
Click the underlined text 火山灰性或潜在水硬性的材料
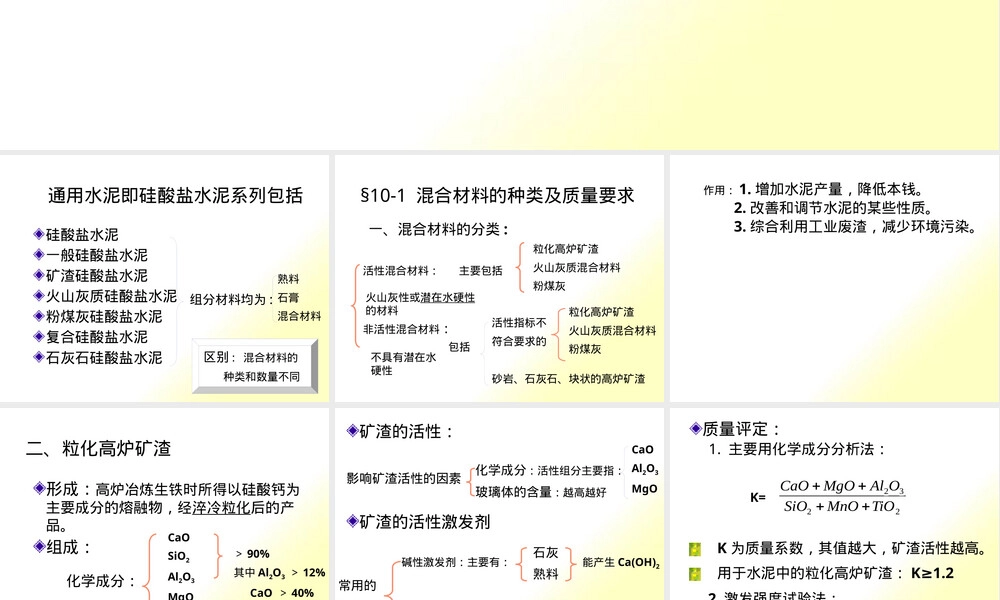click(420, 304)
